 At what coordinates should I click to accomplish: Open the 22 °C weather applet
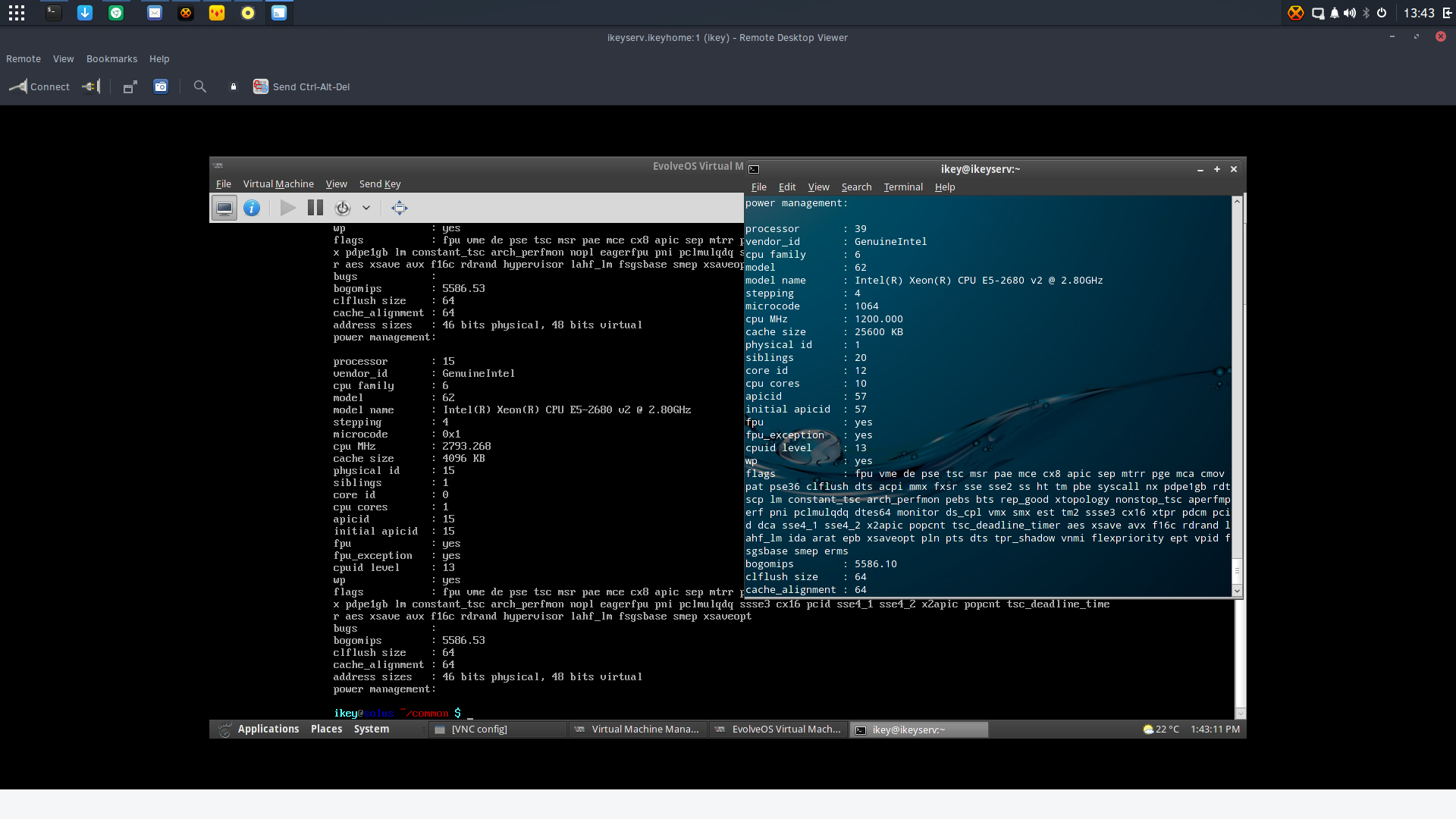click(x=1161, y=730)
